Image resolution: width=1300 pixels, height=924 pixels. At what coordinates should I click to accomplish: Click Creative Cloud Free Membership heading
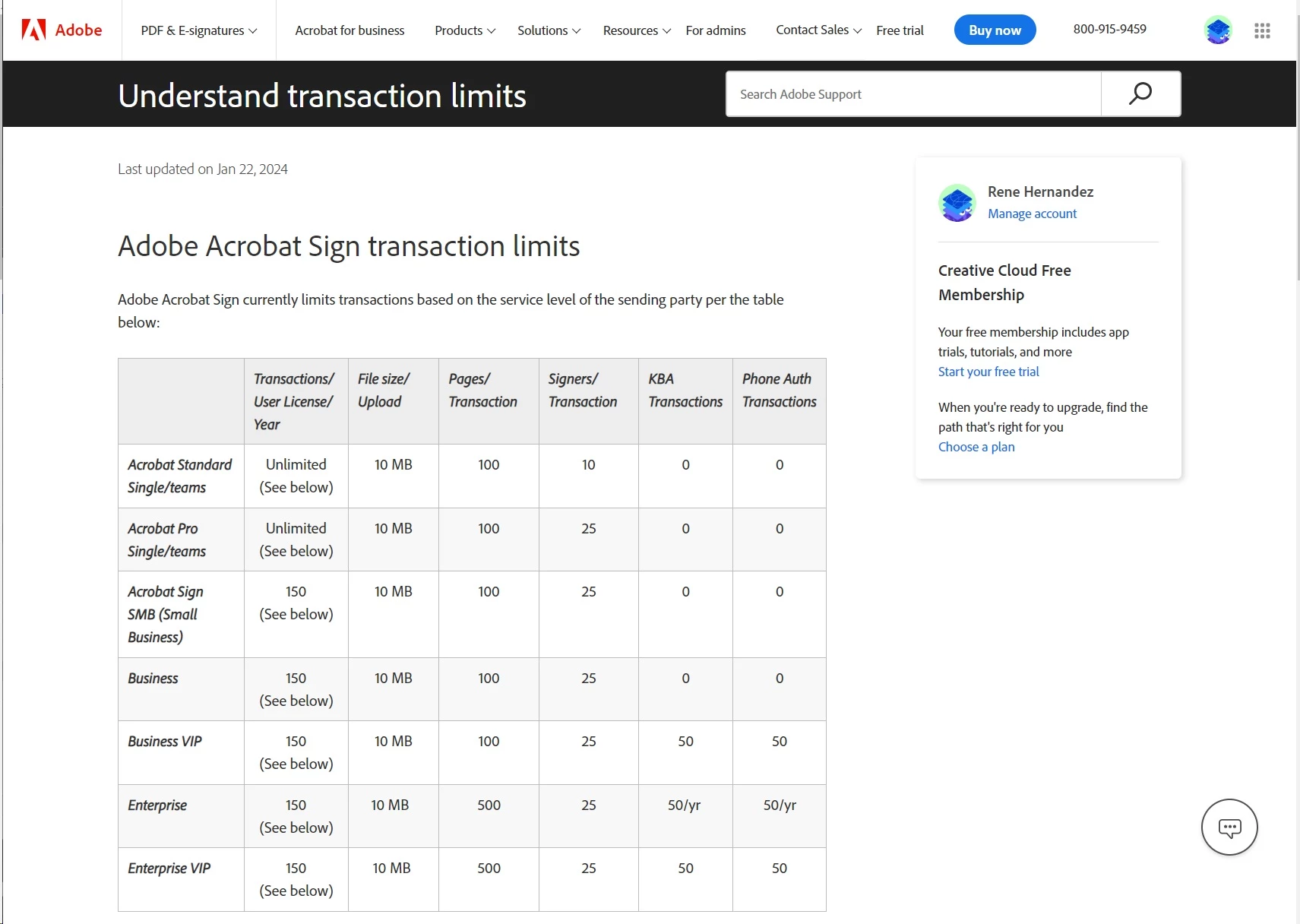tap(1004, 282)
